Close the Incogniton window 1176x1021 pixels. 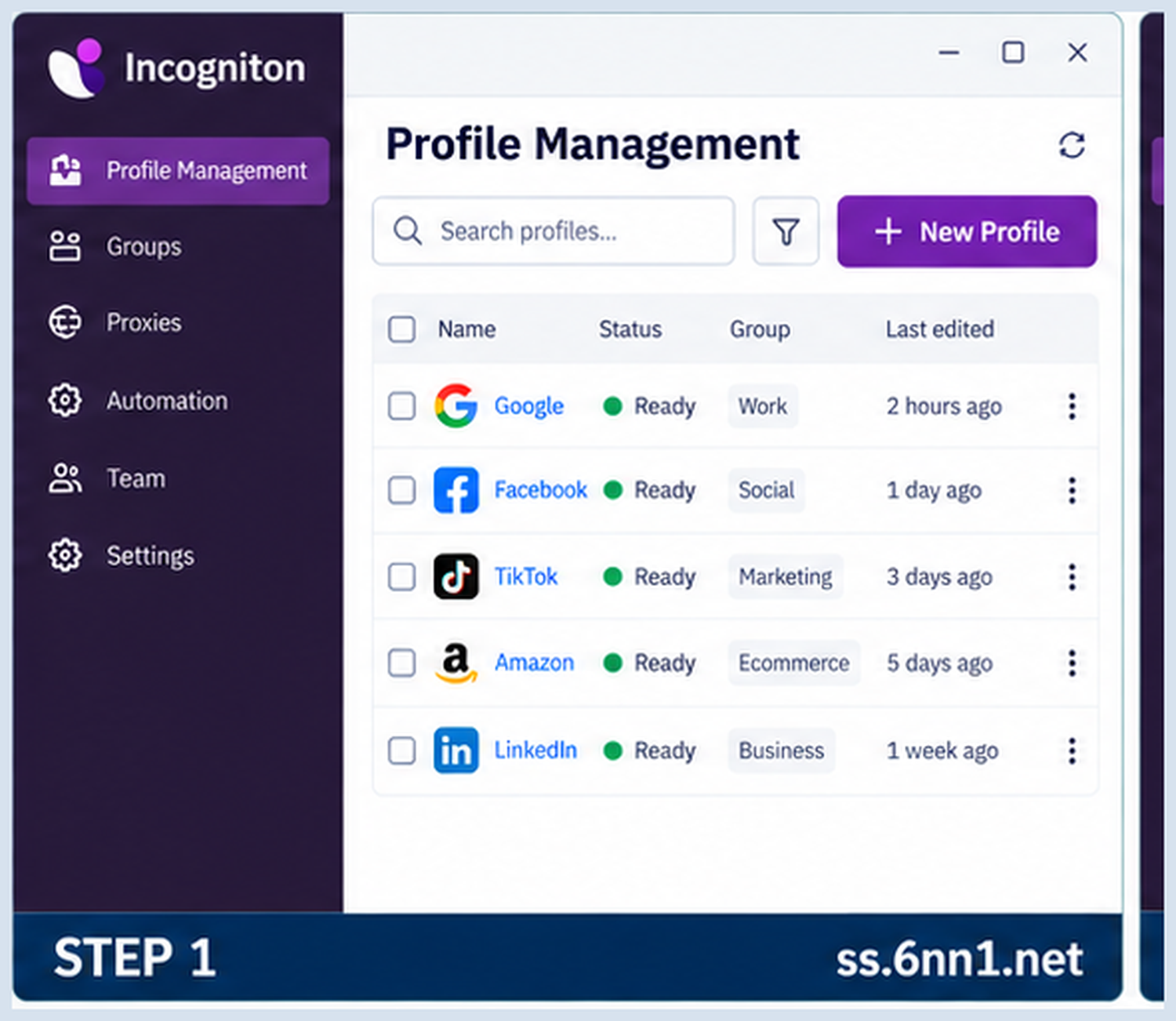coord(1078,53)
